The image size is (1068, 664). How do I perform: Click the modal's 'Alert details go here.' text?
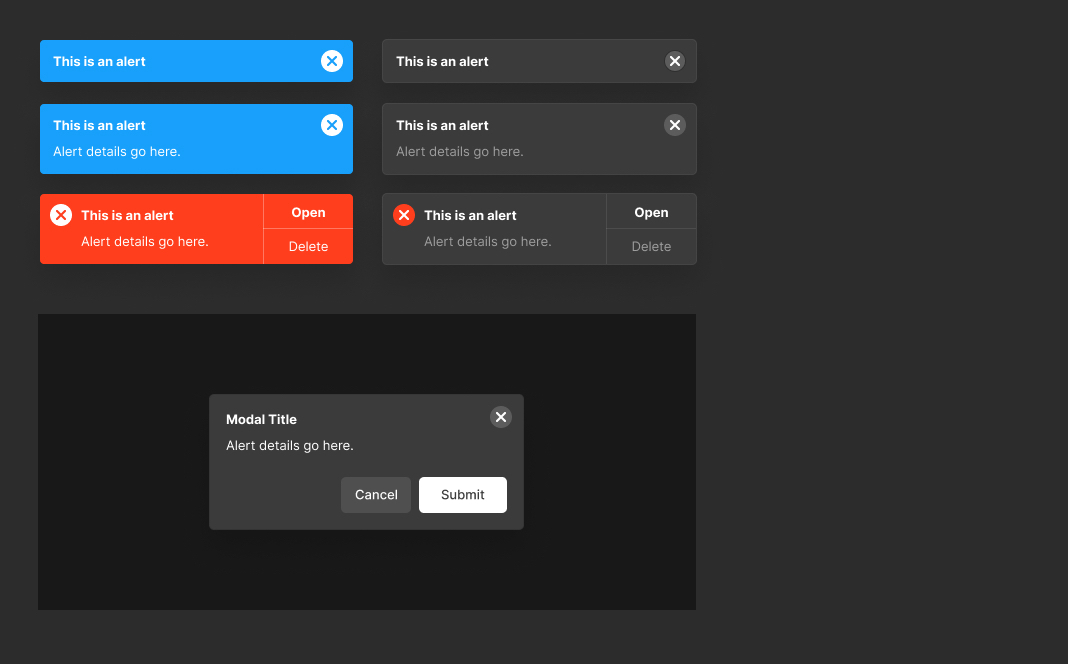(289, 445)
